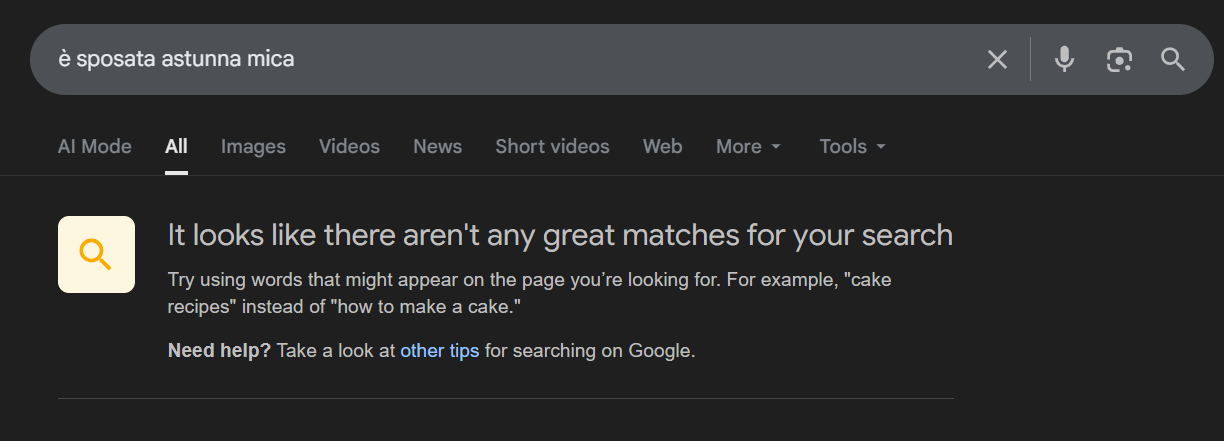Go to the Videos tab
1224x441 pixels.
[x=349, y=146]
